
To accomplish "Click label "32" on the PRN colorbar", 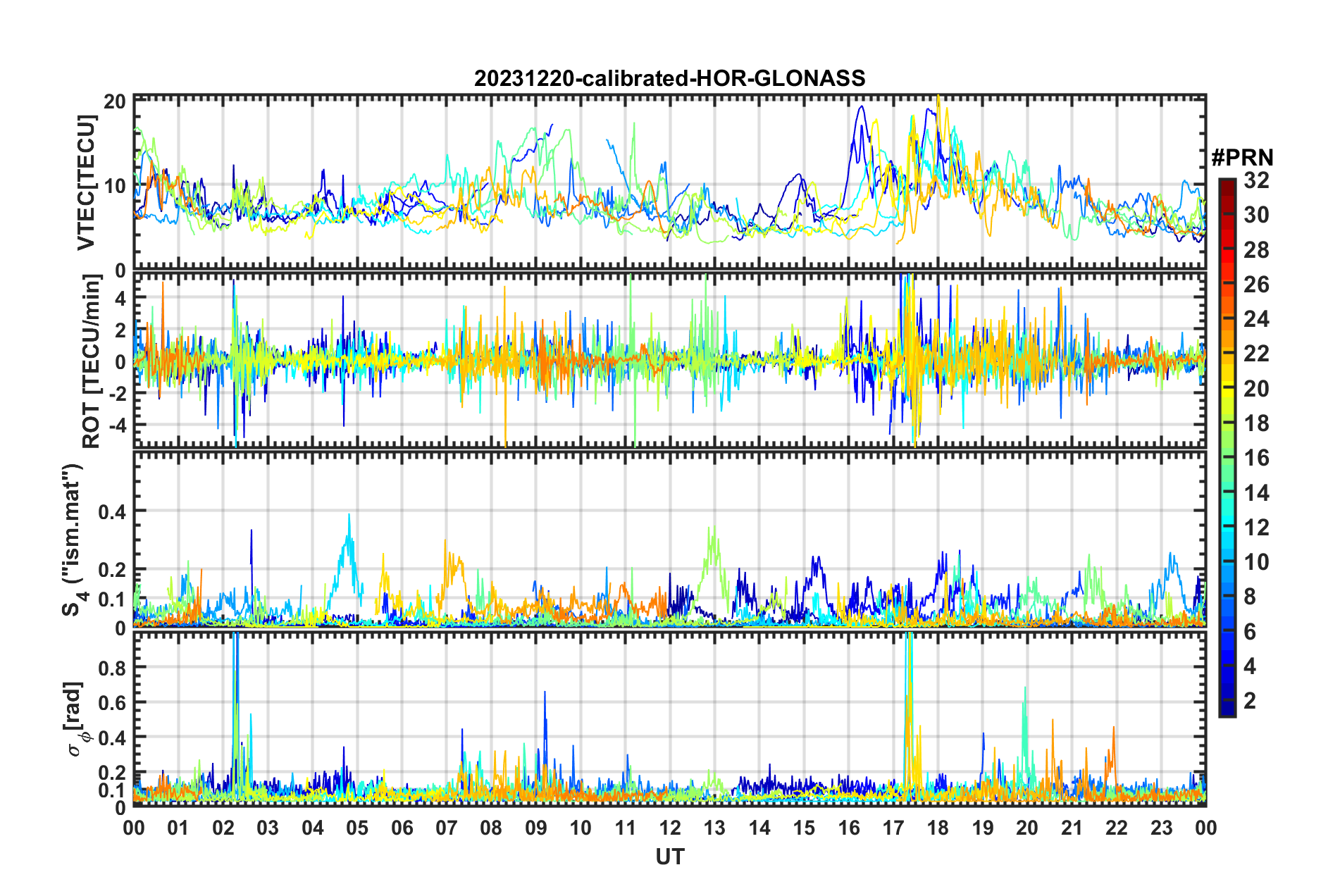I will pos(1256,180).
